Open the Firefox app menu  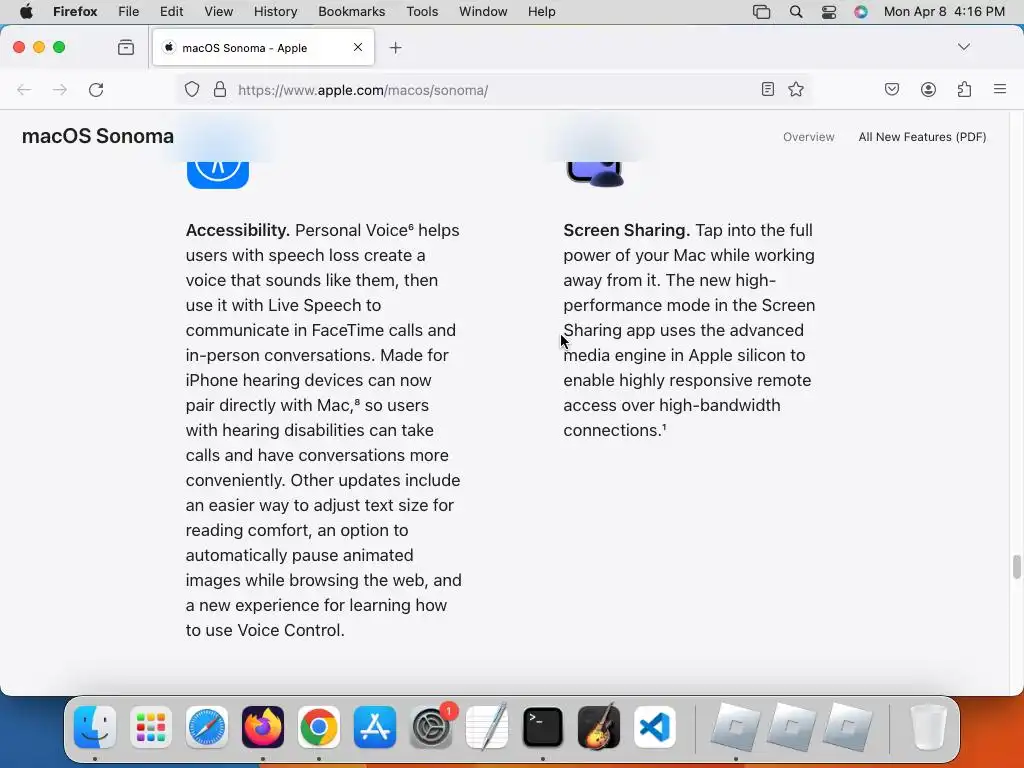point(75,12)
